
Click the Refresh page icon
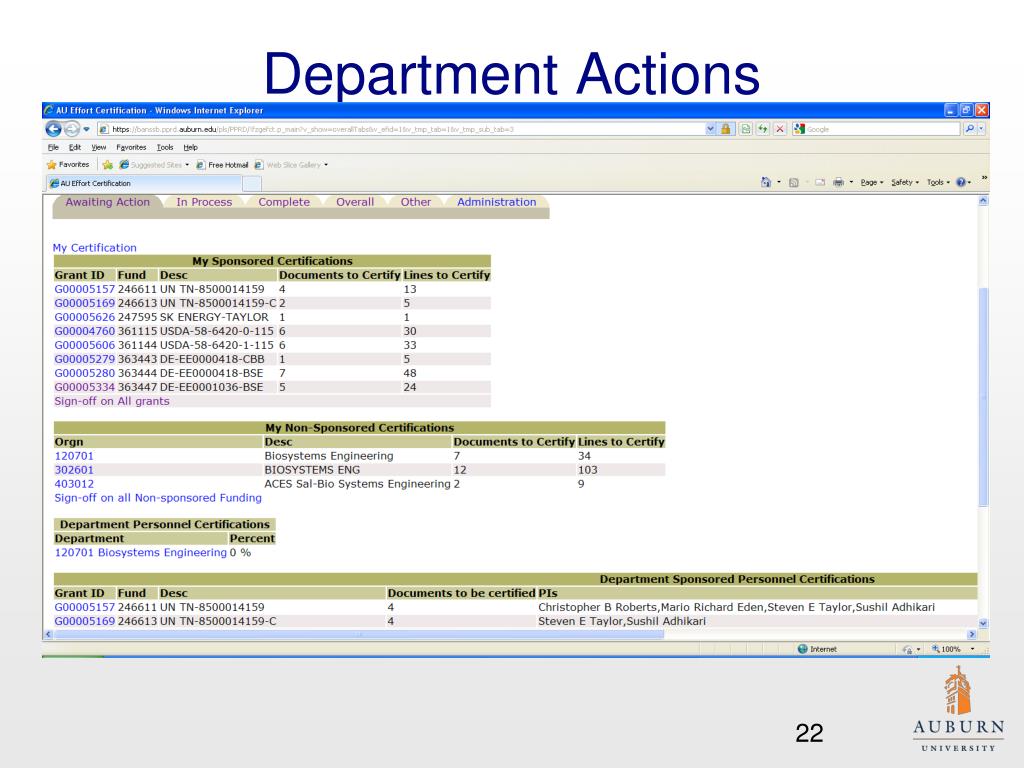pos(762,129)
